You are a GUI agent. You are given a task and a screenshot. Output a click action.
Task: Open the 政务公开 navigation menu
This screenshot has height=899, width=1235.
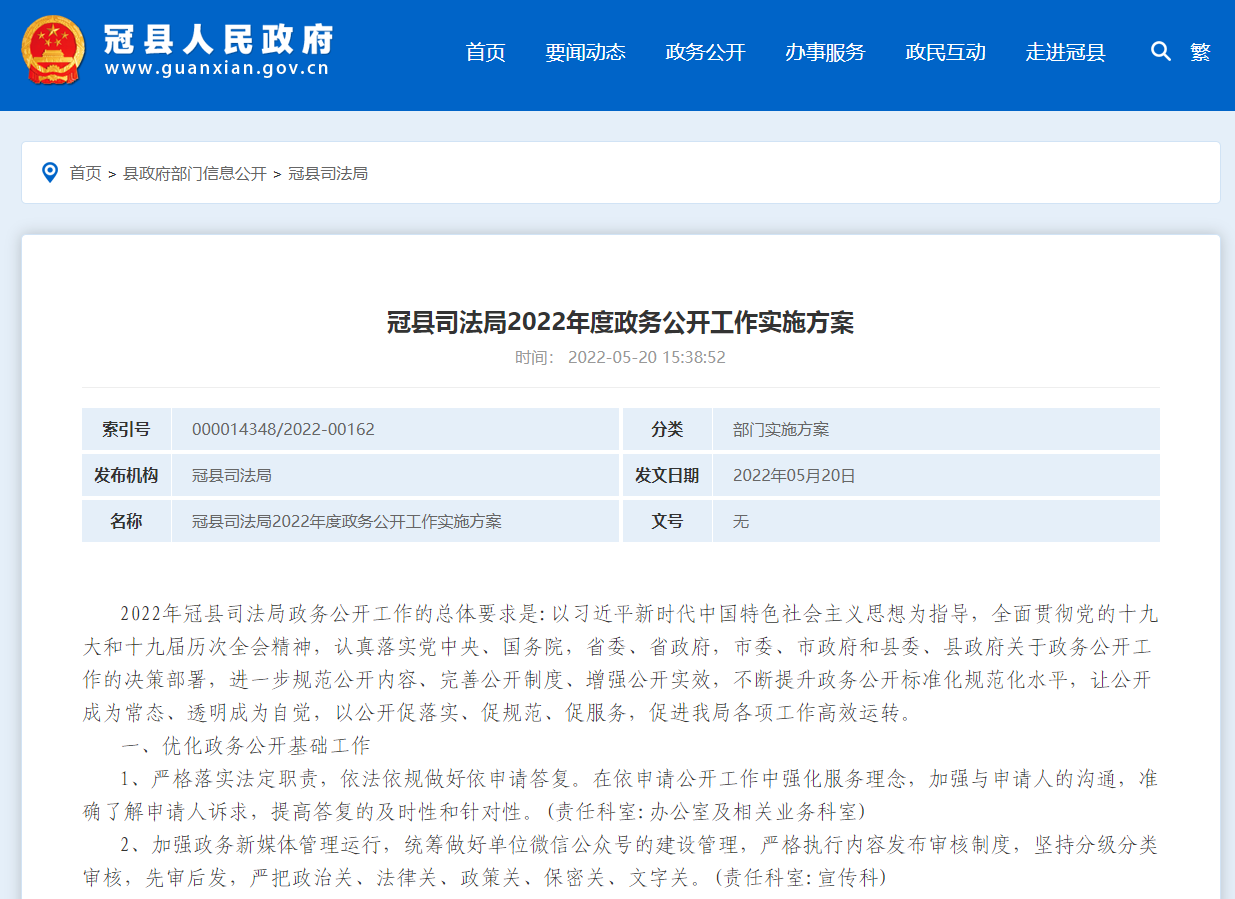(x=705, y=52)
